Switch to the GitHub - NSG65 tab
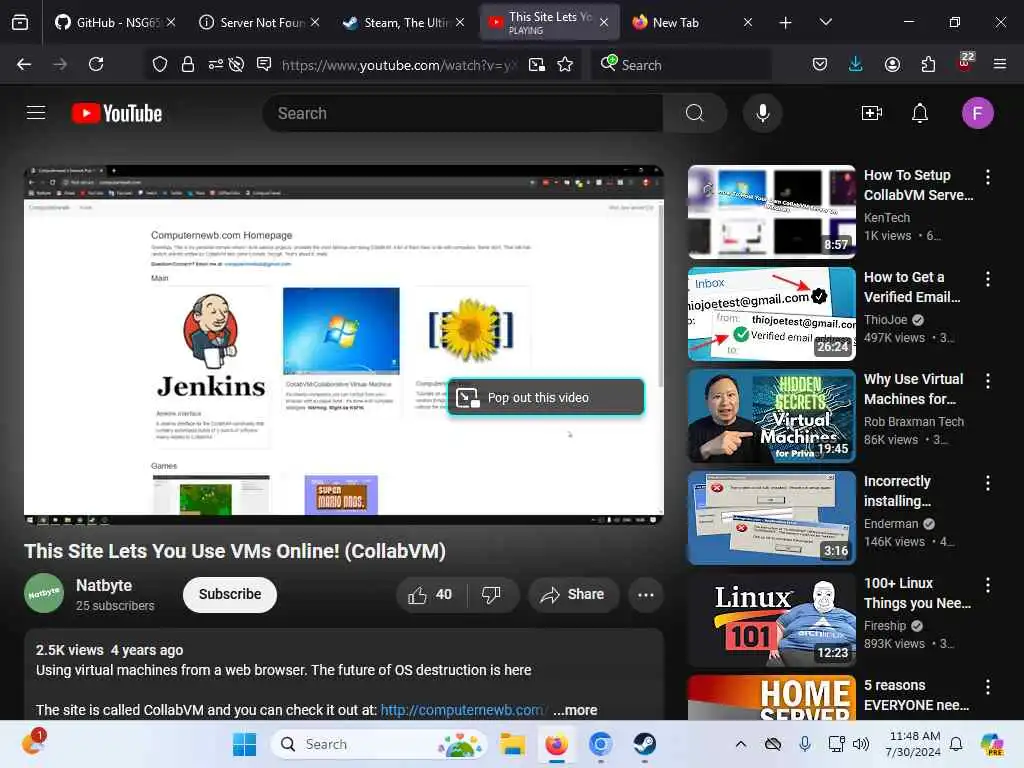The image size is (1024, 768). coord(116,22)
